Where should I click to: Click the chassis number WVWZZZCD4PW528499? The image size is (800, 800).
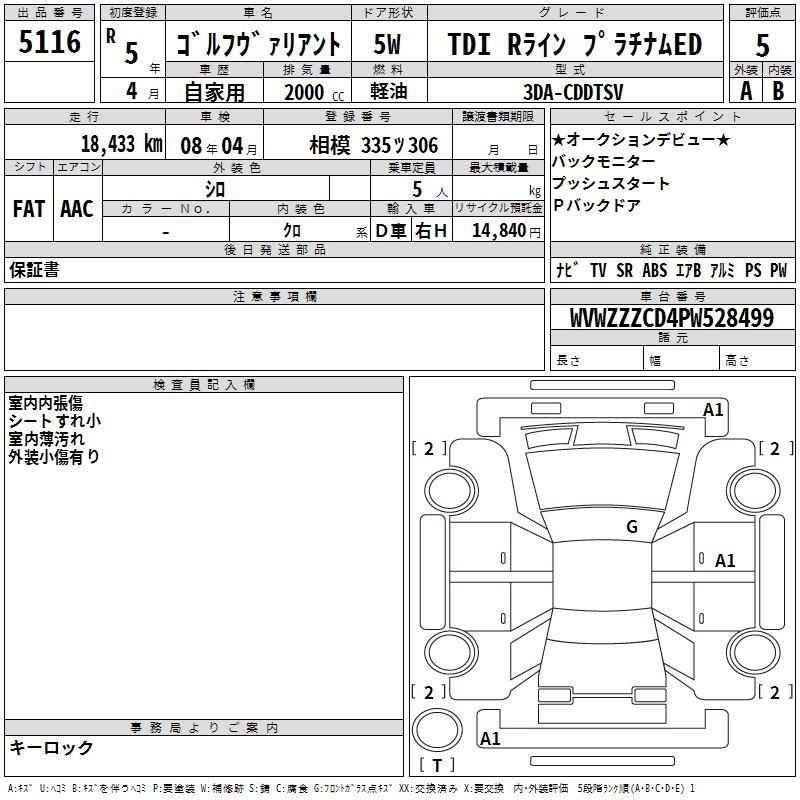click(671, 319)
